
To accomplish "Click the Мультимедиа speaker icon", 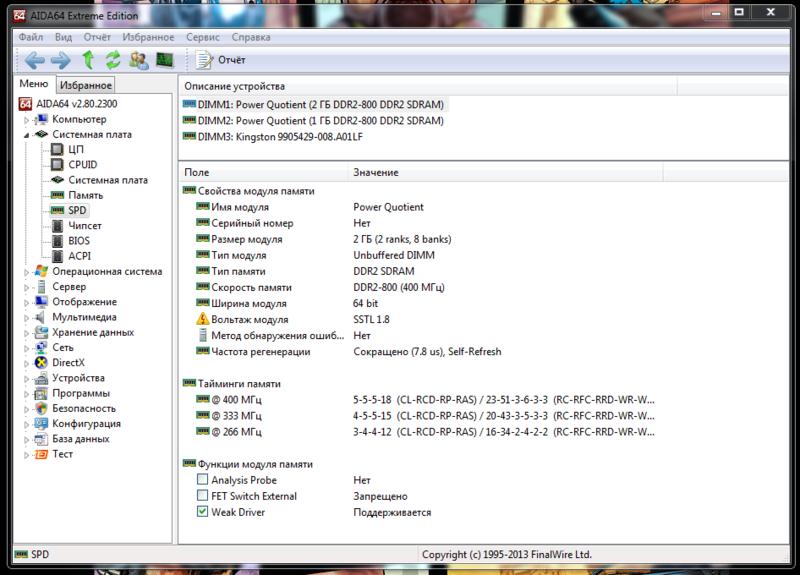I will coord(40,317).
